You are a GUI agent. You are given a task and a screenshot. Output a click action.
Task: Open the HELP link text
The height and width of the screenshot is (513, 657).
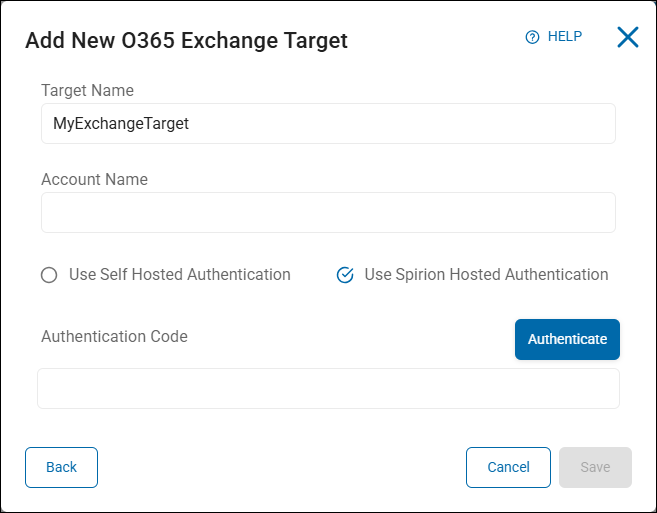click(x=564, y=37)
